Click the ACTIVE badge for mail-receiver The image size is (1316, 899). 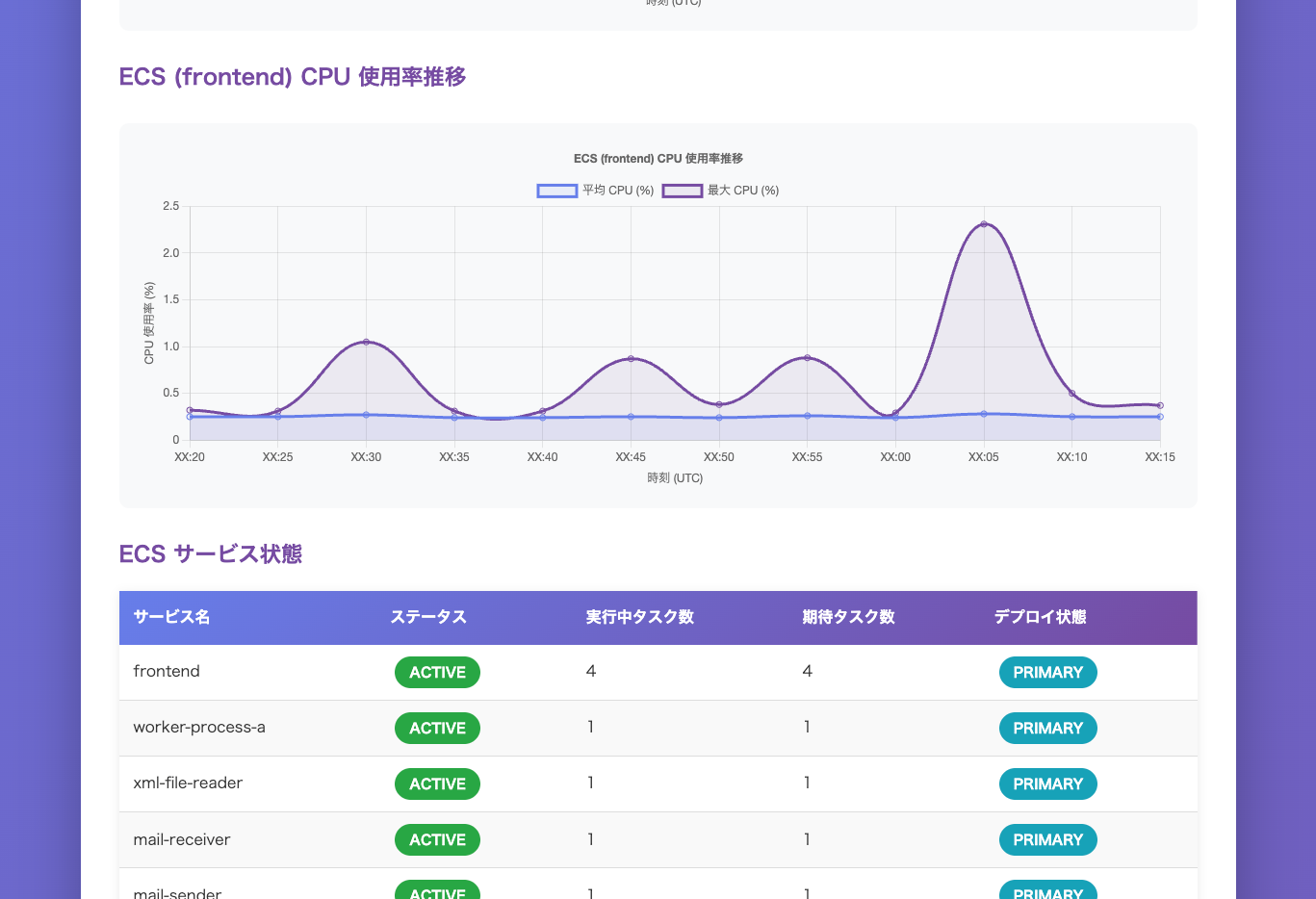tap(437, 839)
